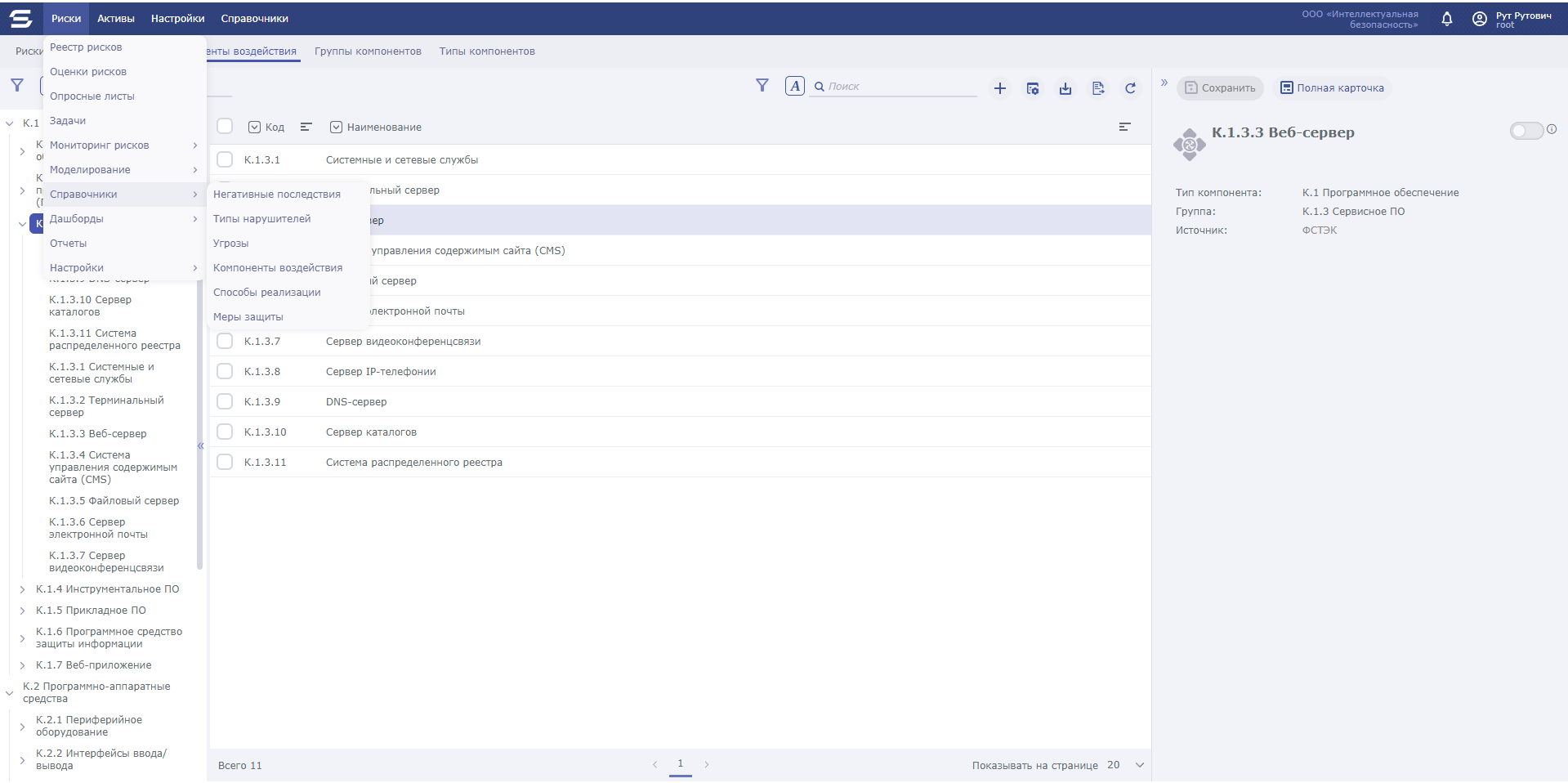Collapse K.2 Программно-аппаратные средства node

9,693
